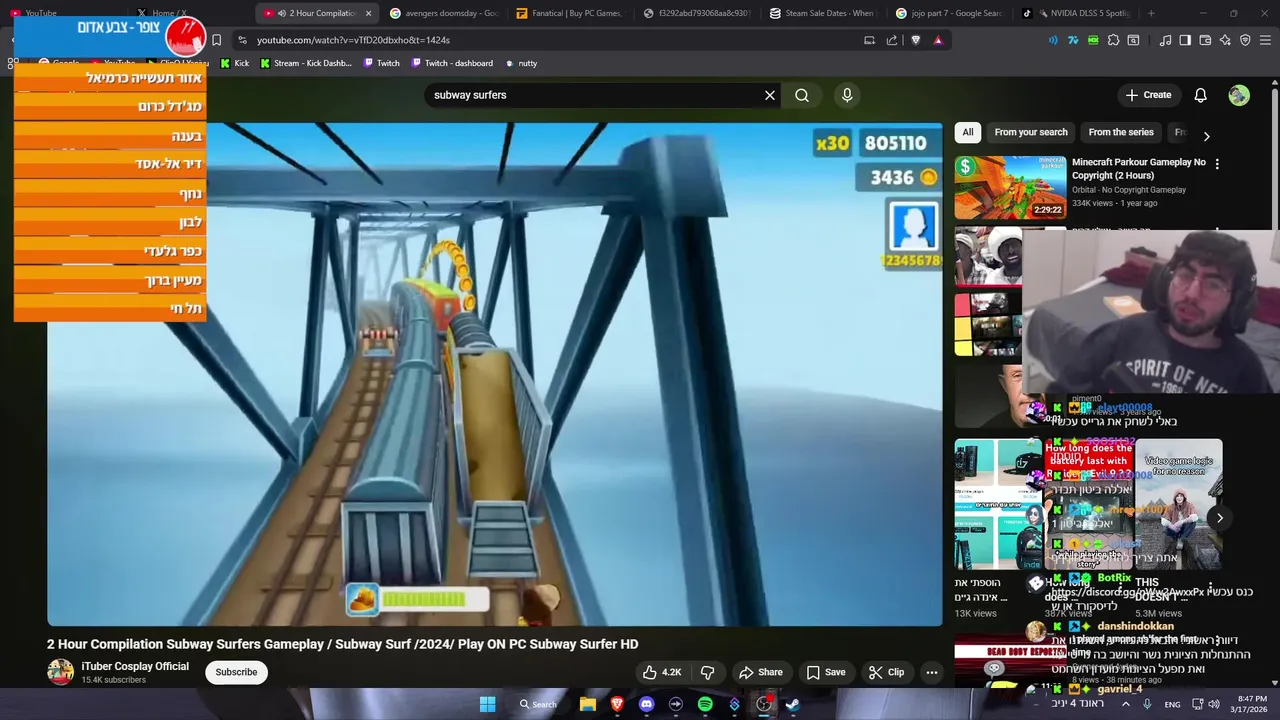
Task: Toggle the microphone icon in system tray
Action: point(1147,704)
